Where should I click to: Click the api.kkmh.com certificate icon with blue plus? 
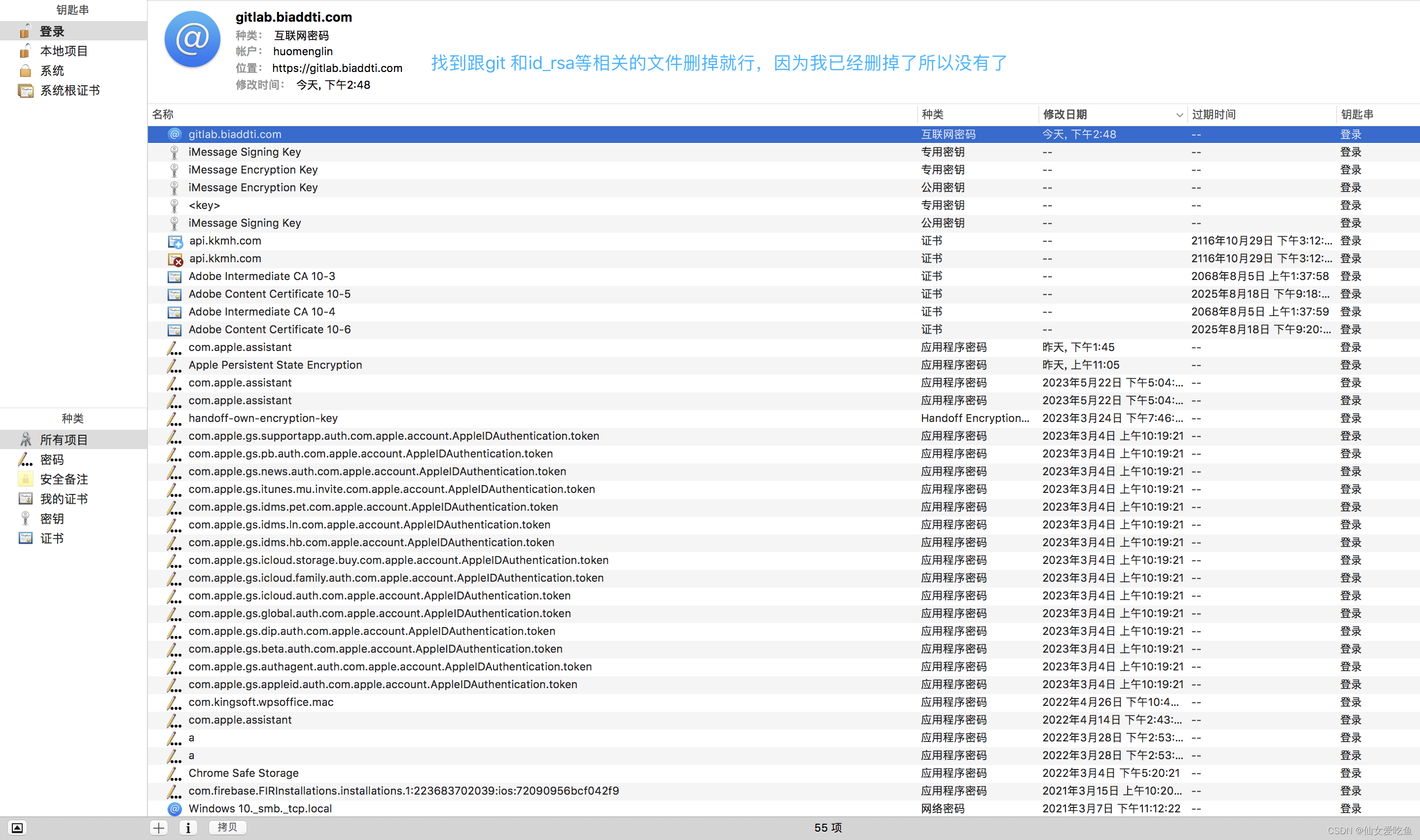click(175, 242)
